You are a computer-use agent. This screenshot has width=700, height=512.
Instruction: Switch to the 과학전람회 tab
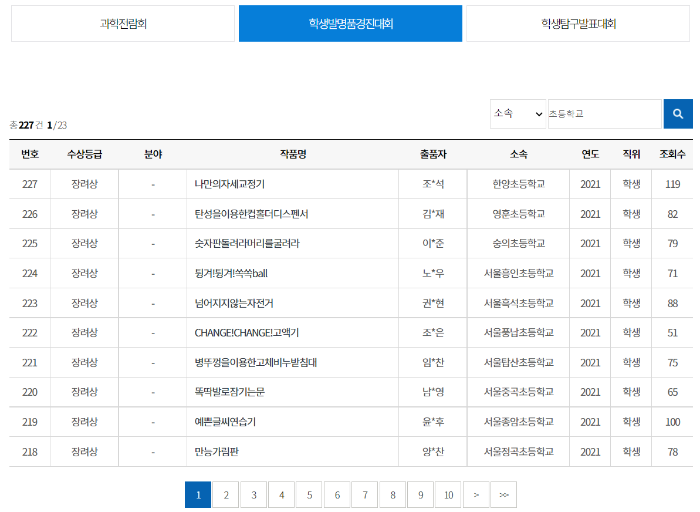(123, 24)
